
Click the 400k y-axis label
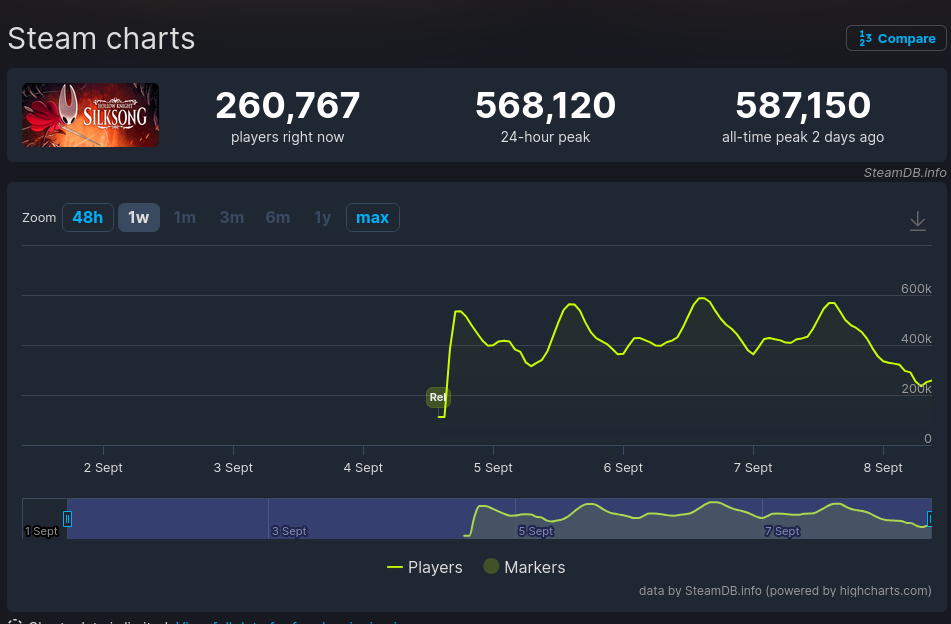tap(916, 338)
